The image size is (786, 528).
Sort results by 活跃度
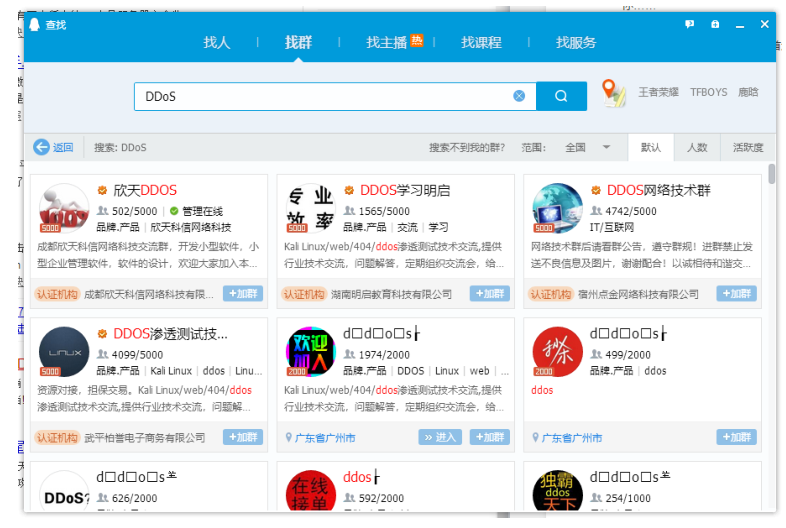(x=747, y=147)
